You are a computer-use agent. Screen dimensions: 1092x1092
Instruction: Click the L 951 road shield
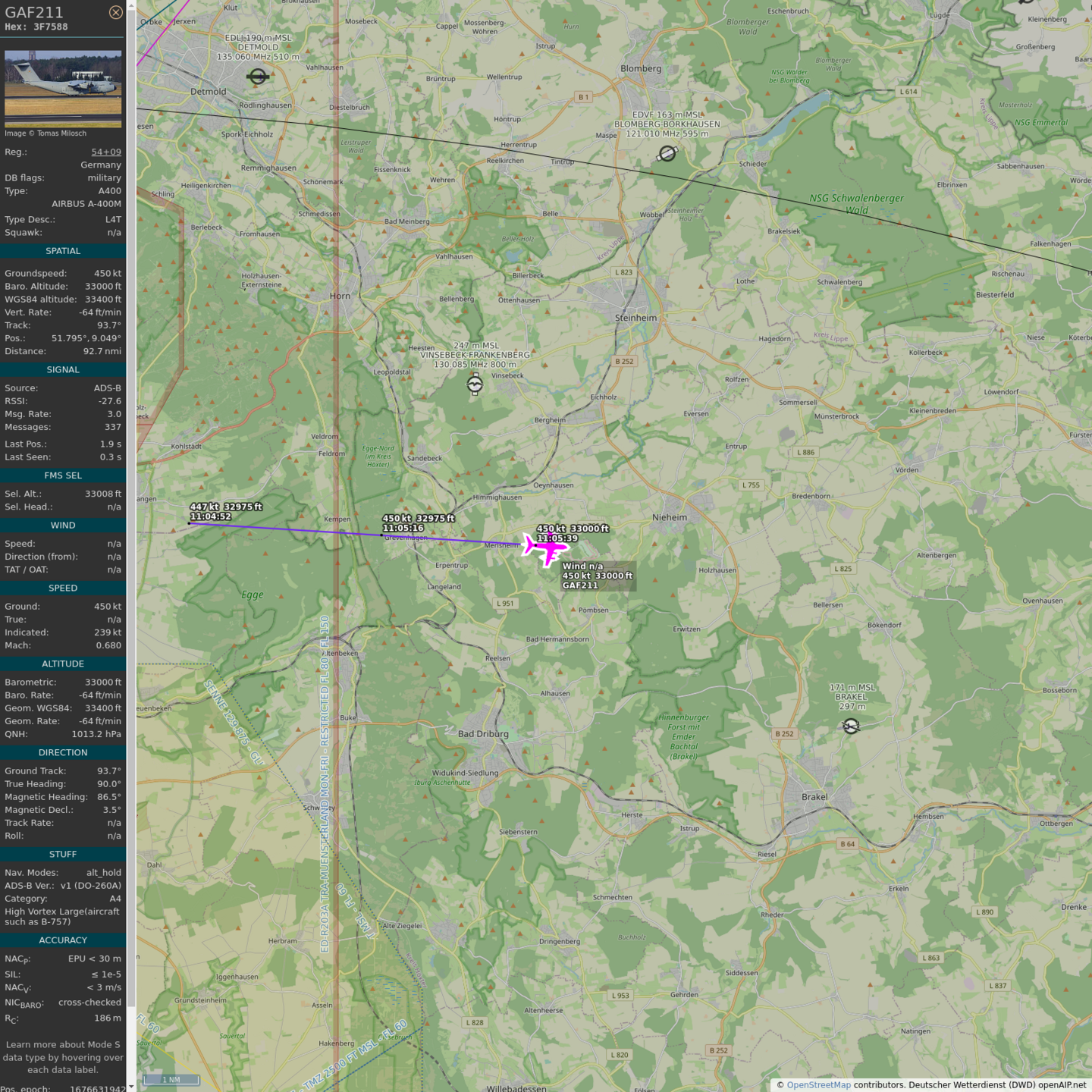pyautogui.click(x=505, y=604)
